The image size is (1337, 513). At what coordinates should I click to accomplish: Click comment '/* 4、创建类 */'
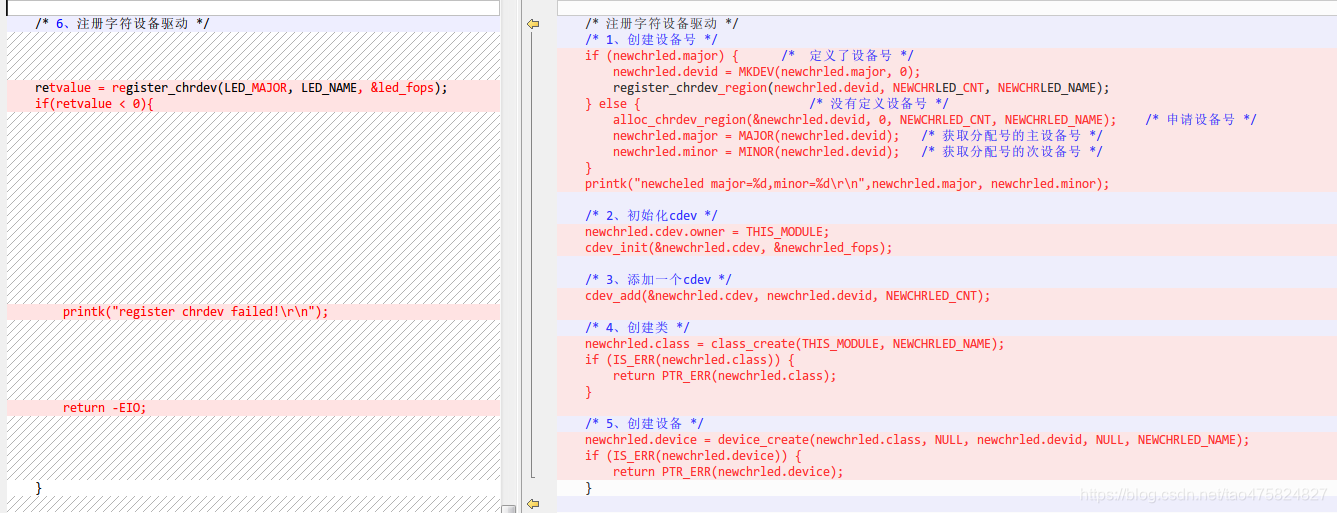tap(637, 328)
